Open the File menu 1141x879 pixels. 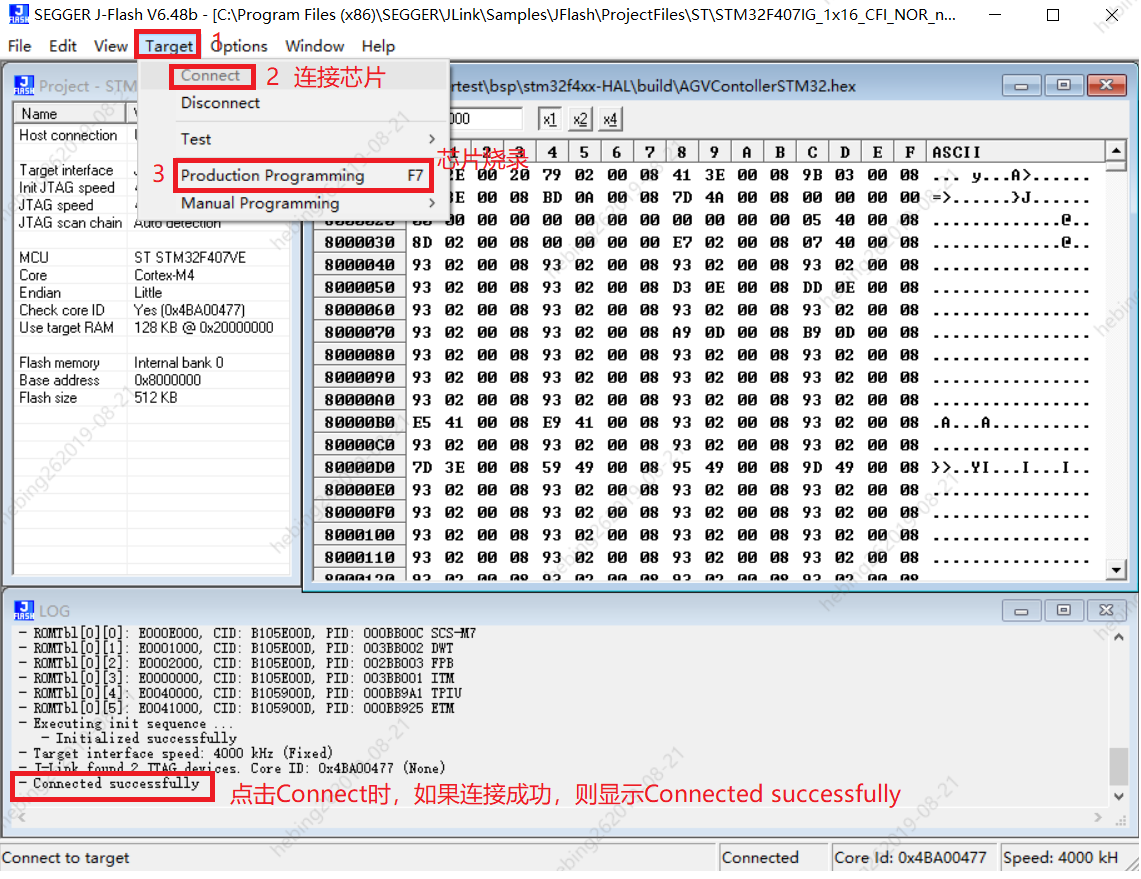(x=20, y=46)
